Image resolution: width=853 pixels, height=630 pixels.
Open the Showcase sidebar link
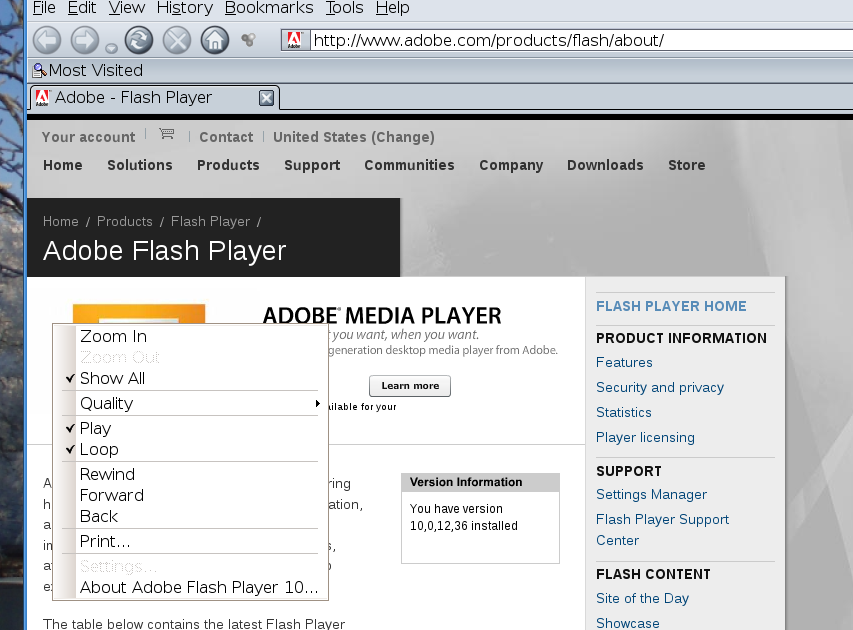[628, 623]
